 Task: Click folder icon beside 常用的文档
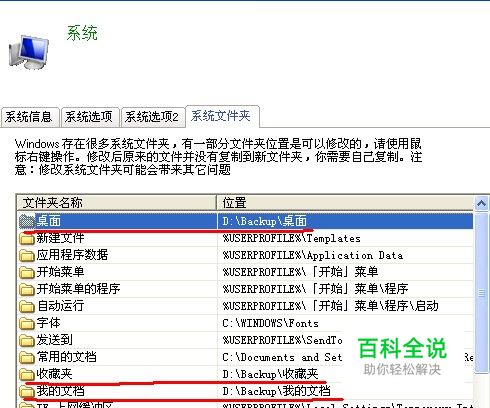(x=27, y=357)
